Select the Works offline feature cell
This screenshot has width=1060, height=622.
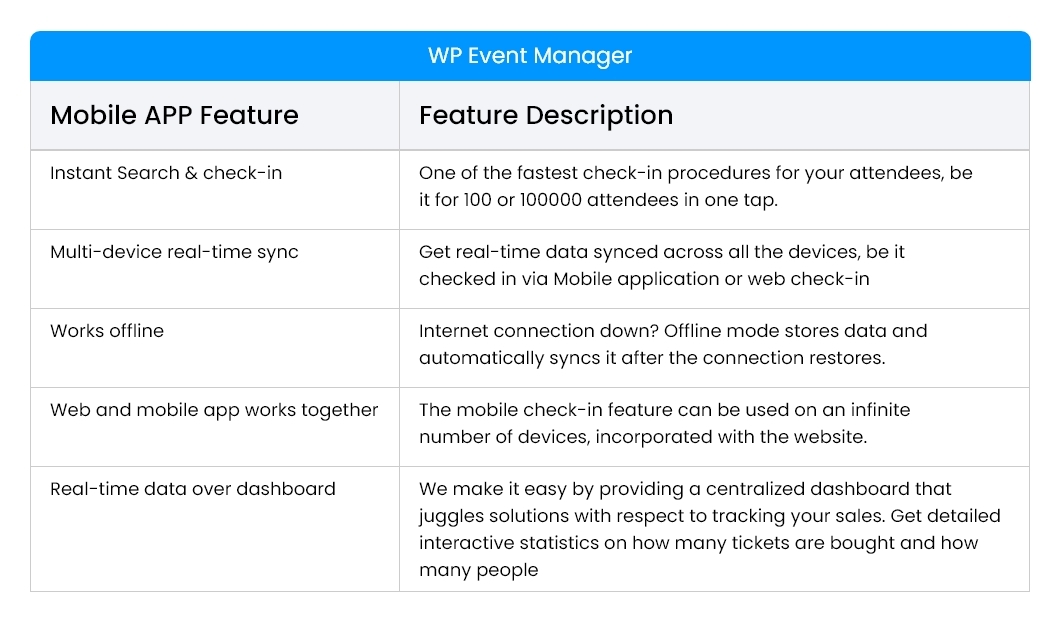107,331
